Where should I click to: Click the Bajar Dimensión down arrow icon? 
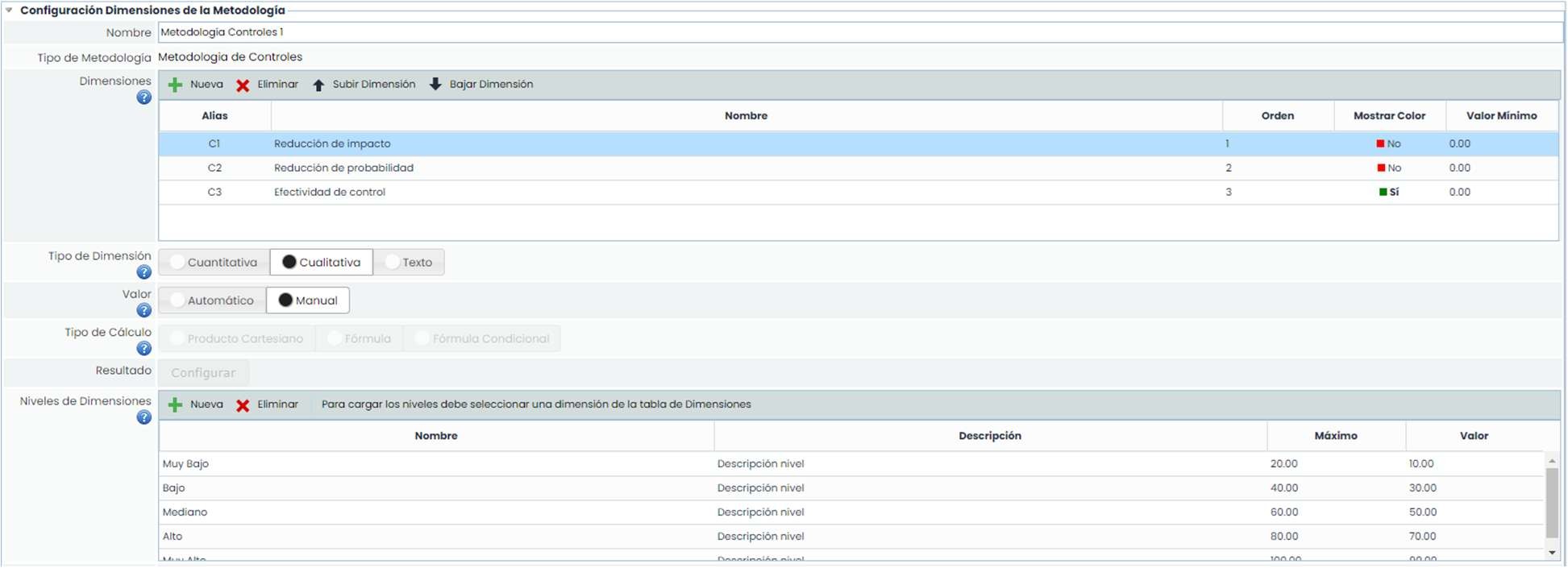coord(435,84)
